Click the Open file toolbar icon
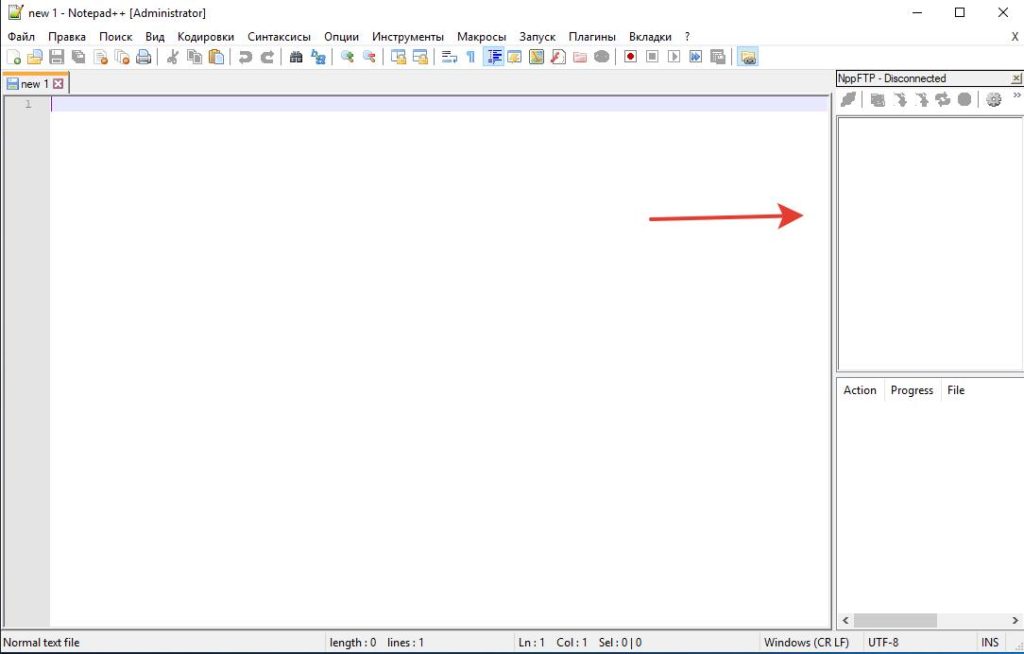The width and height of the screenshot is (1024, 654). pos(35,57)
